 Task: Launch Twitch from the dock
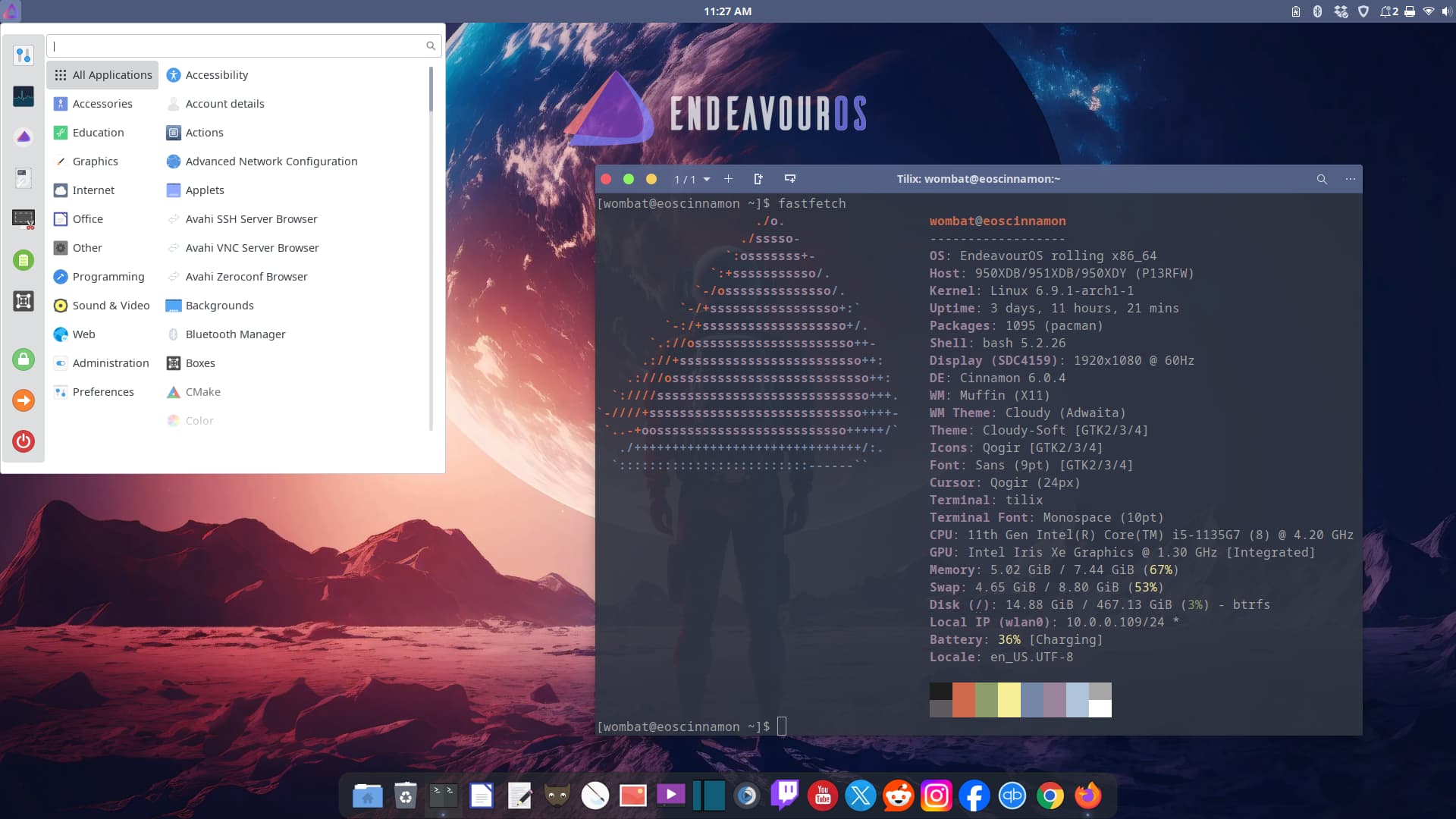pos(785,795)
